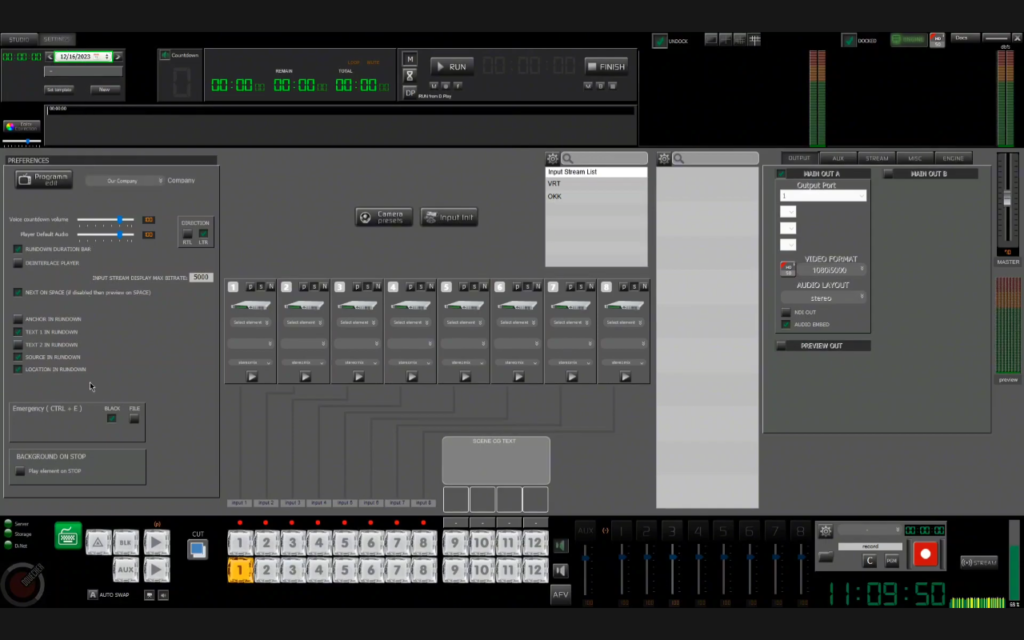Click the Input Init button

(449, 217)
